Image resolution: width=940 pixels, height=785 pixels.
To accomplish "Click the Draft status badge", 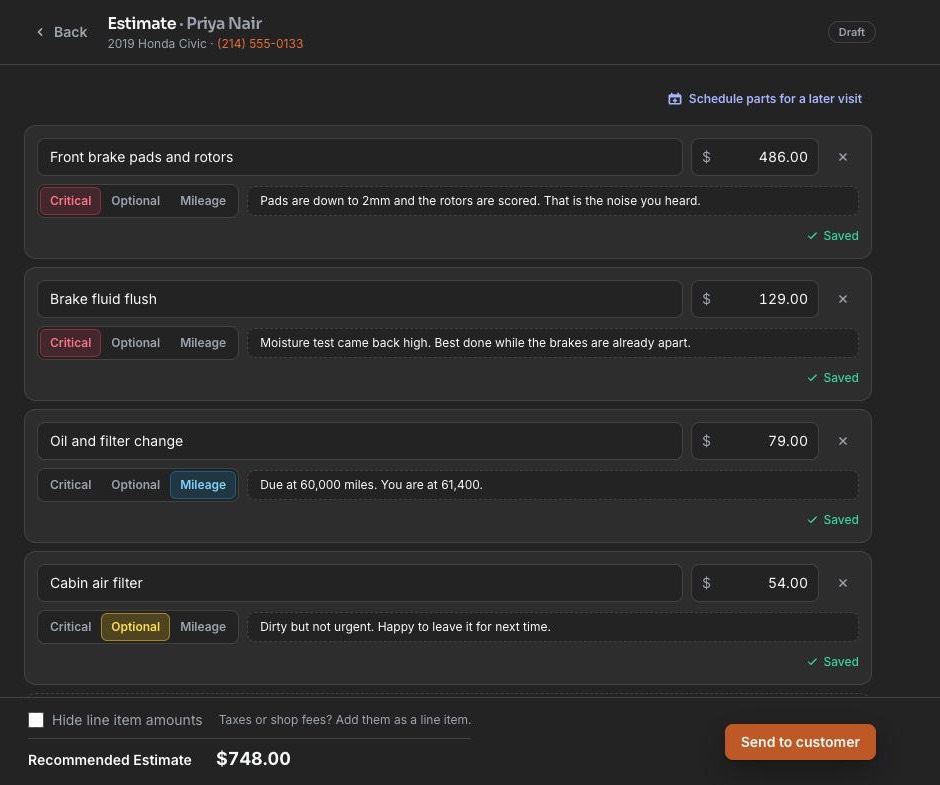I will [851, 32].
